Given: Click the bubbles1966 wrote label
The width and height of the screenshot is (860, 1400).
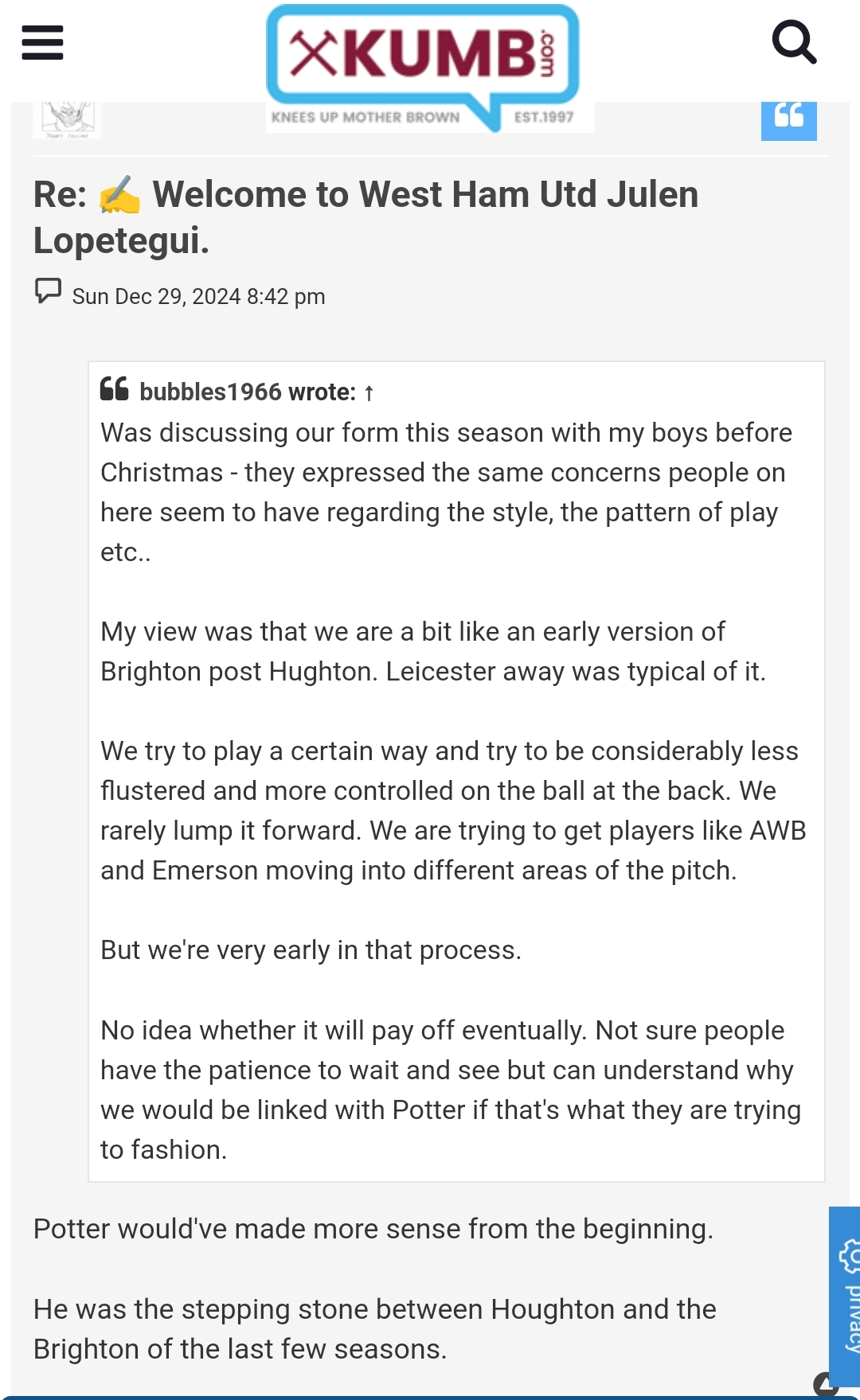Looking at the screenshot, I should (248, 392).
